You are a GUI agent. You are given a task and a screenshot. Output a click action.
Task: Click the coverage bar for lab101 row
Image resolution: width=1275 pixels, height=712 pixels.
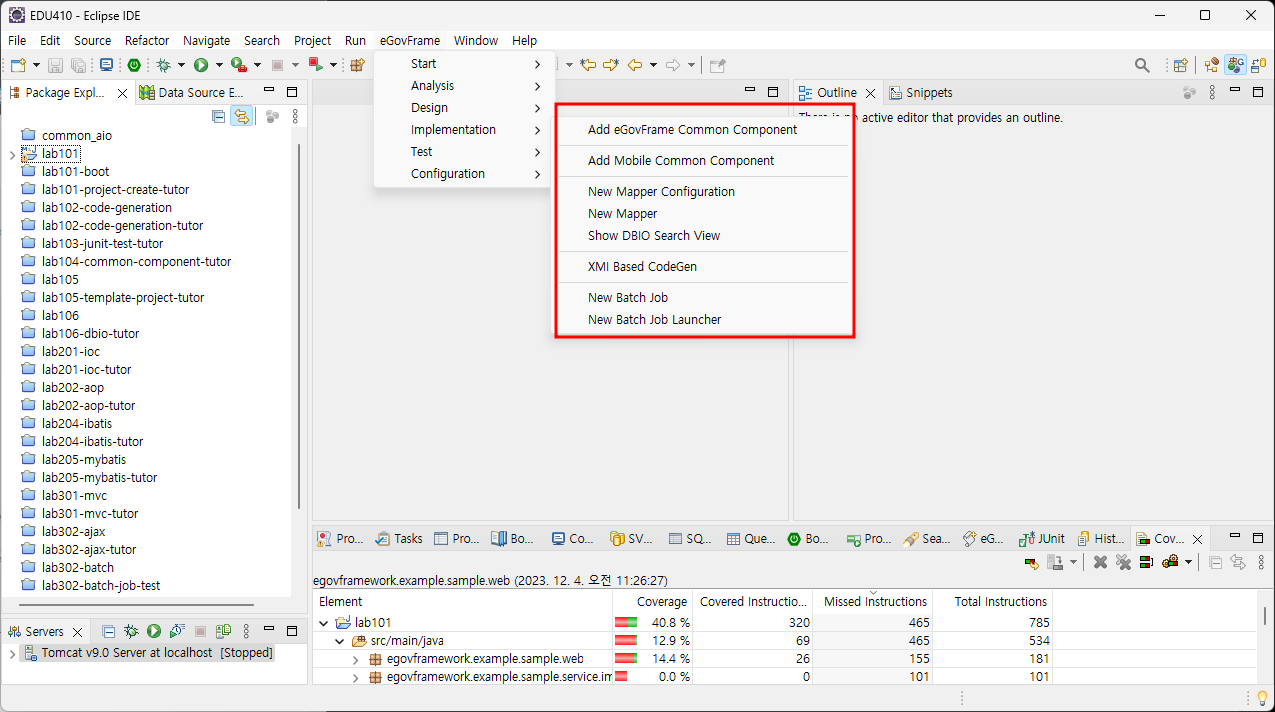coord(626,622)
